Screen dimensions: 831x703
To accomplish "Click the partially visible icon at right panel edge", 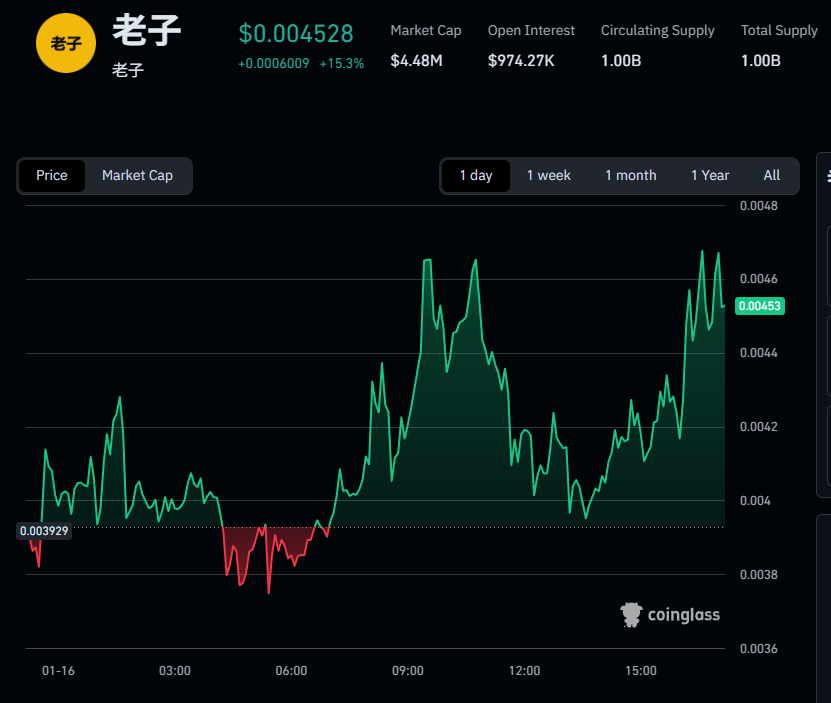I will tap(827, 176).
